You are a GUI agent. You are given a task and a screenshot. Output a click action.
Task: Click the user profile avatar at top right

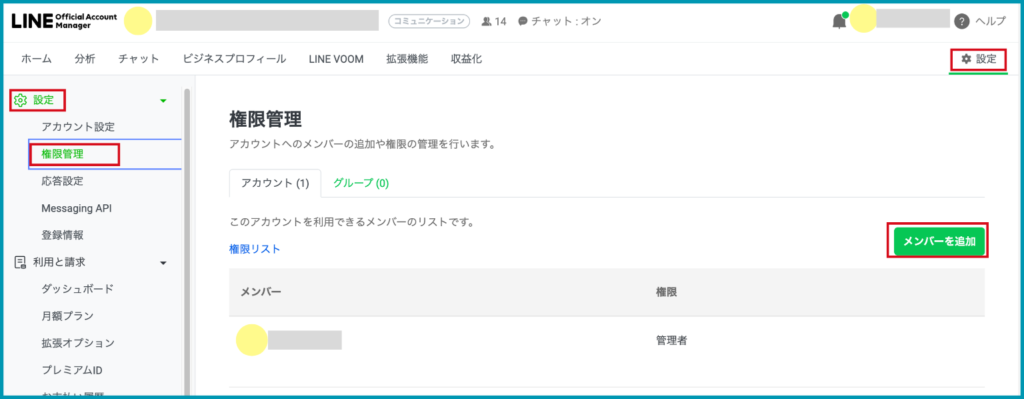(863, 18)
